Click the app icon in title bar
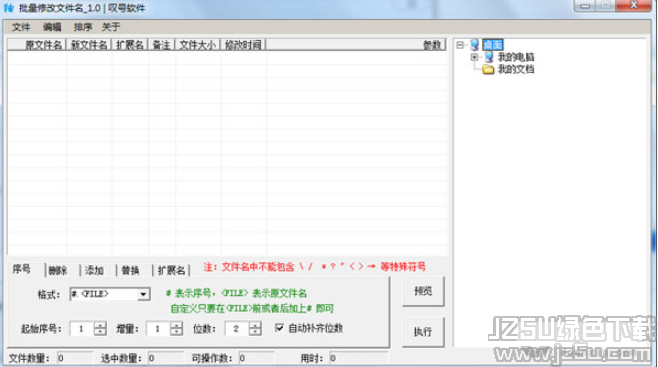Viewport: 658px width, 367px height. click(x=8, y=8)
